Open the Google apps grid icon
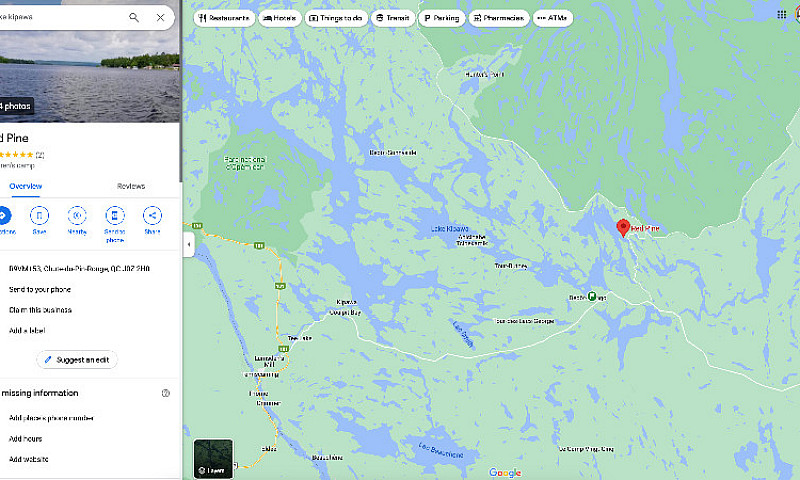The height and width of the screenshot is (480, 800). click(781, 14)
